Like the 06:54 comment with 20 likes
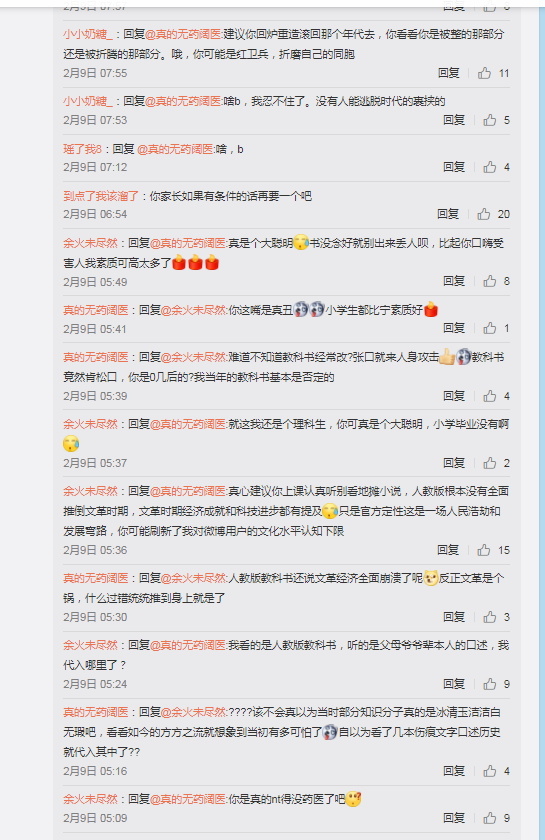Viewport: 545px width, 840px height. point(484,214)
